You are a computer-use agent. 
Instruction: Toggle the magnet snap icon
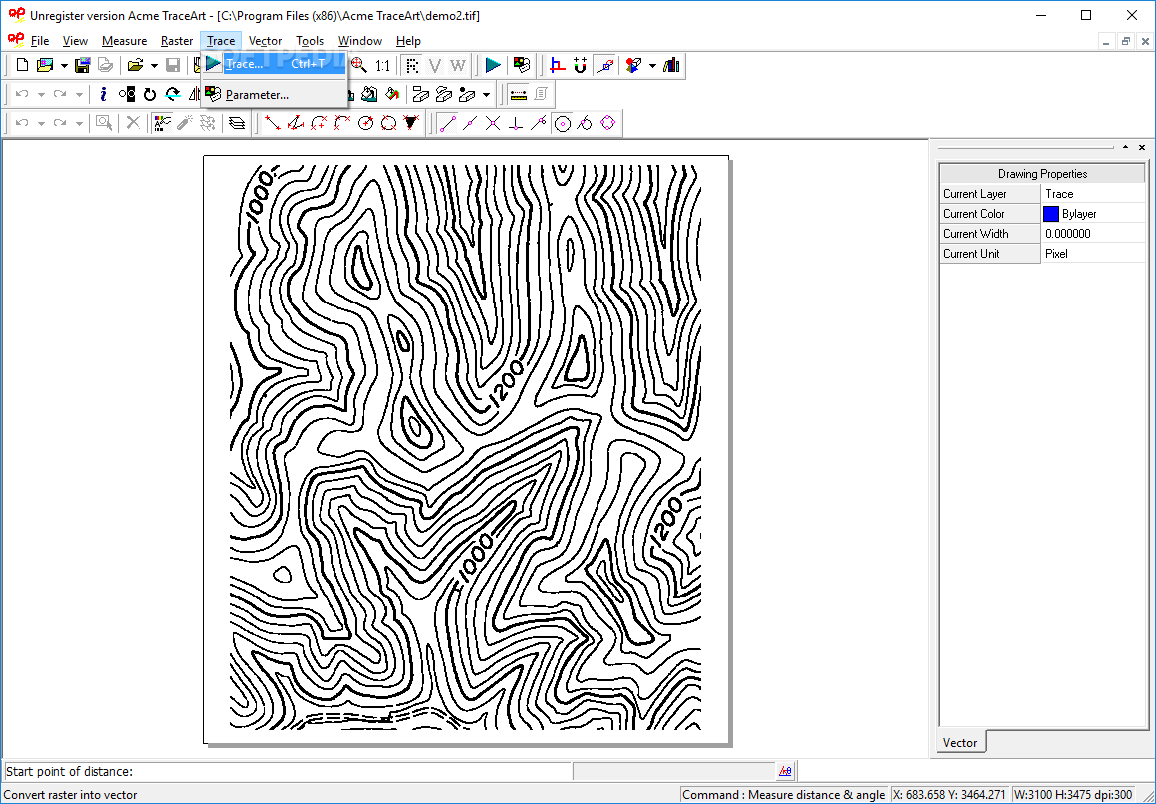tap(581, 66)
